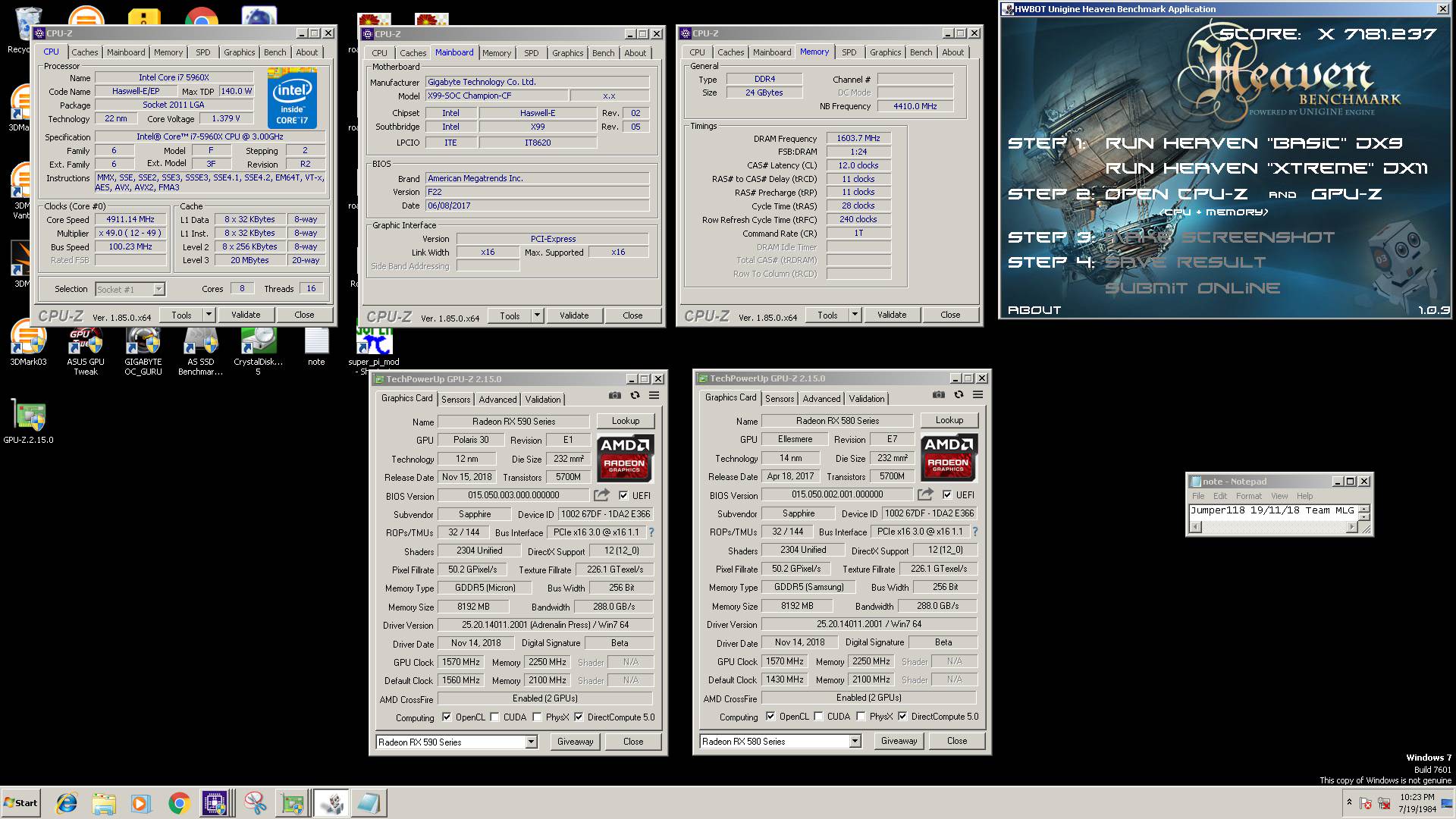The image size is (1456, 819).
Task: Click the Notepad horizontal scrollbar left arrow
Action: click(x=1195, y=527)
